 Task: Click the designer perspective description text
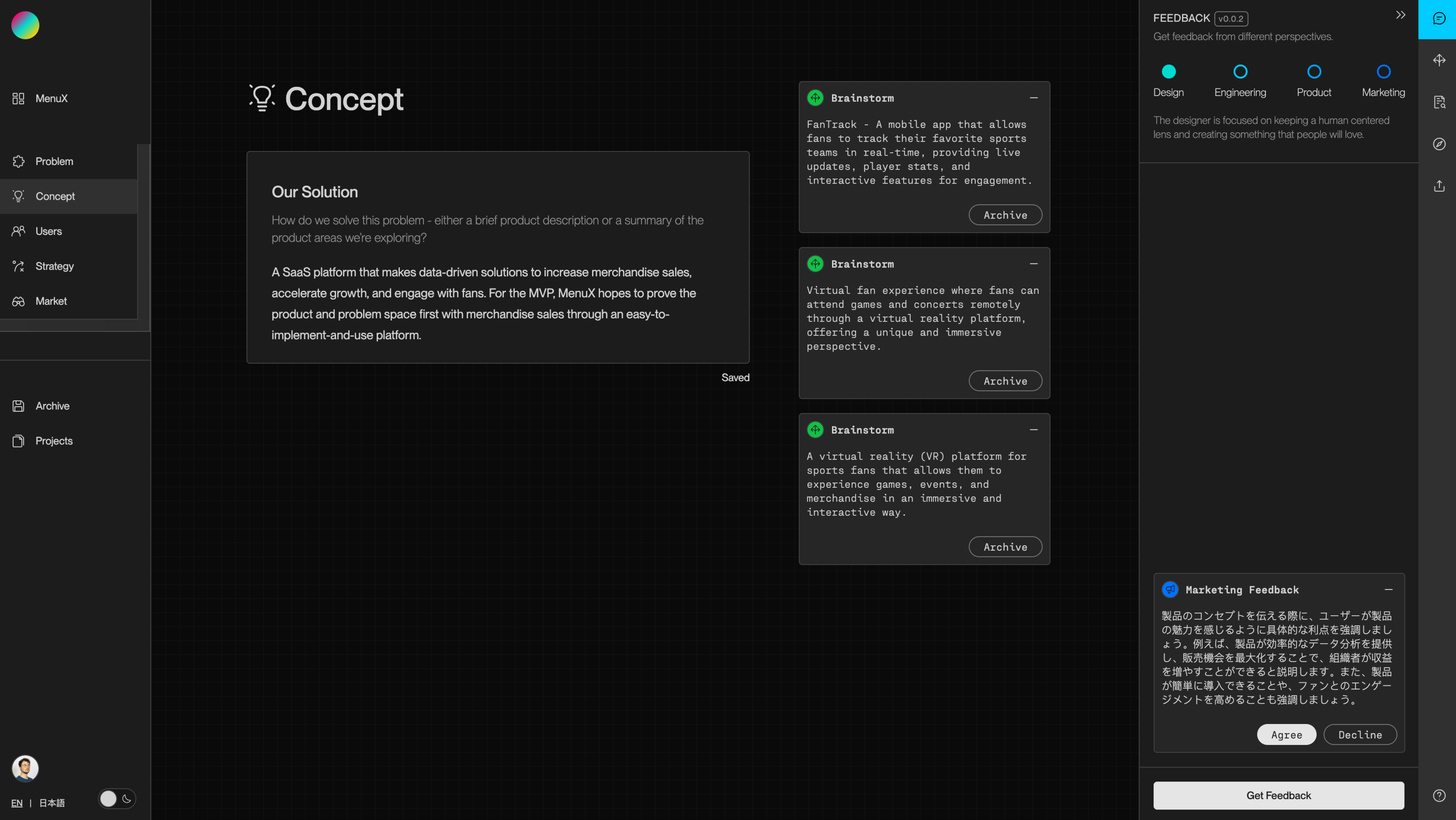pyautogui.click(x=1271, y=128)
